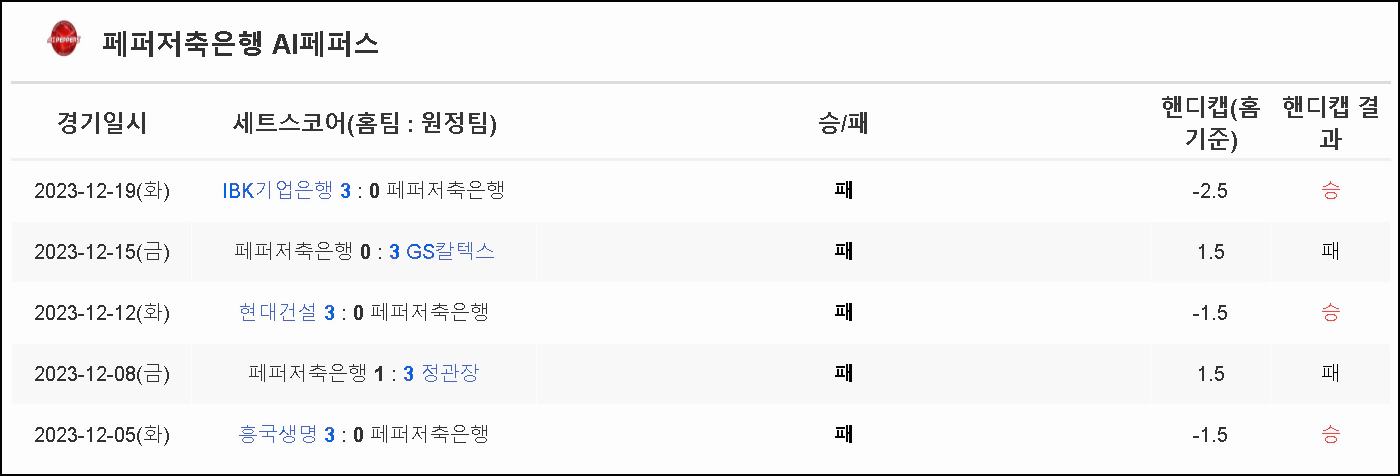Open the 흥국생명 team link

[x=279, y=434]
